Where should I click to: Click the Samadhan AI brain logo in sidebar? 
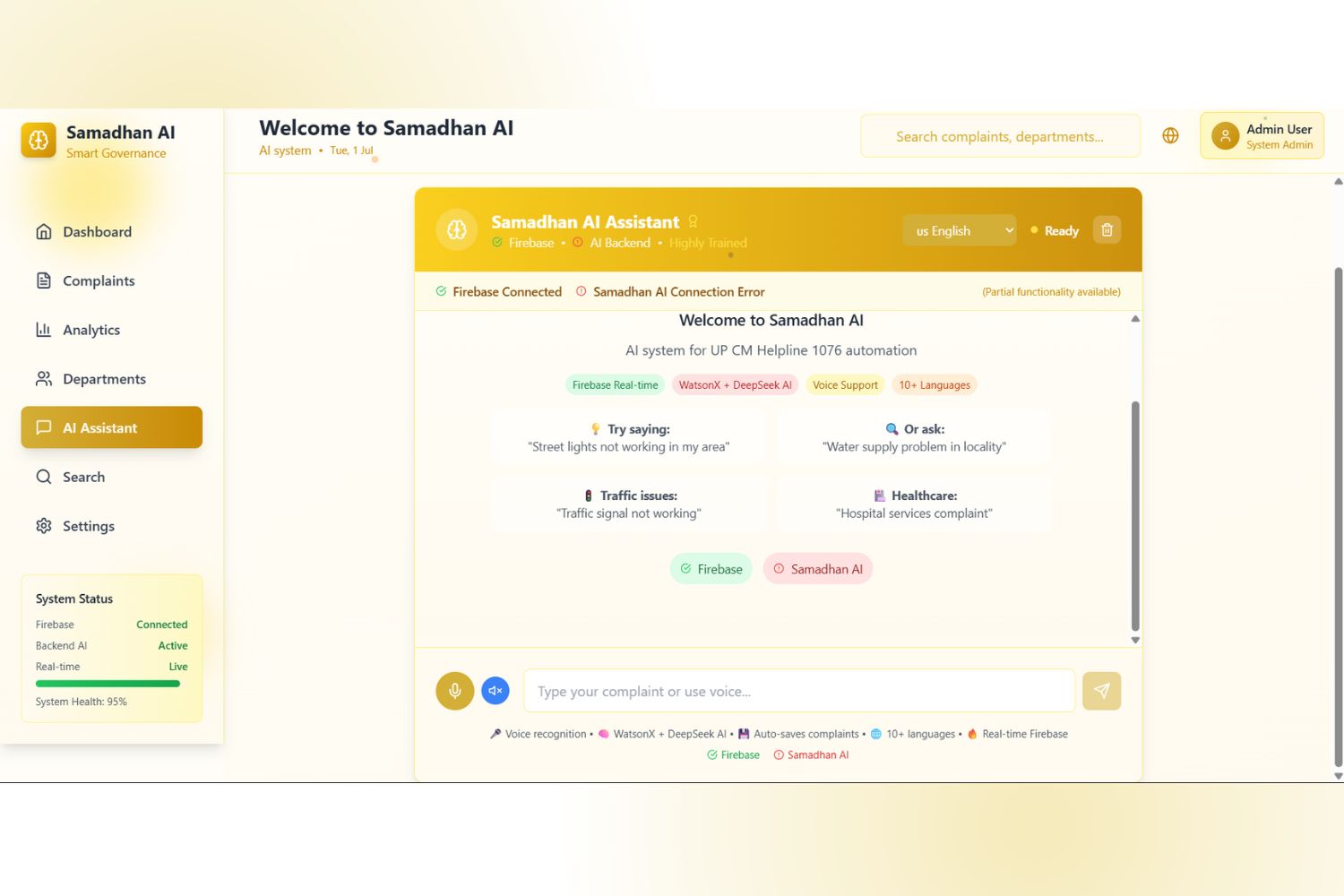(39, 140)
